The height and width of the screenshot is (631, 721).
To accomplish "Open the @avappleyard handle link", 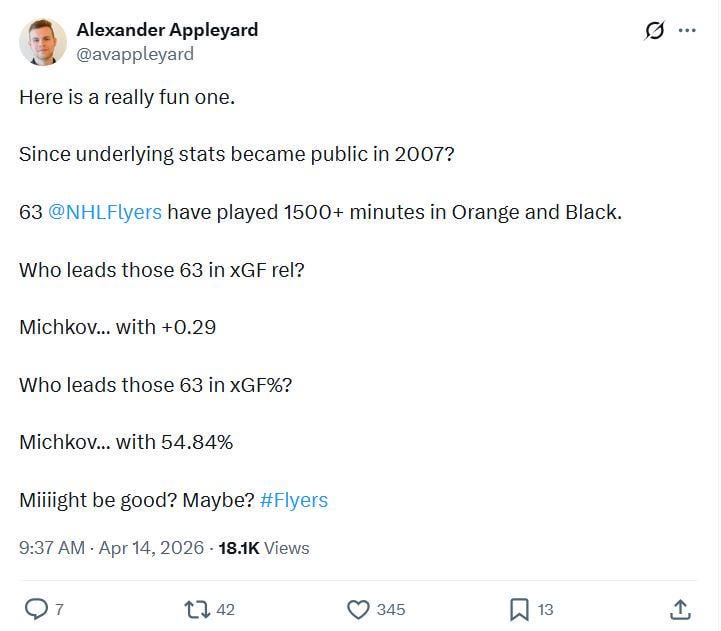I will coord(135,54).
